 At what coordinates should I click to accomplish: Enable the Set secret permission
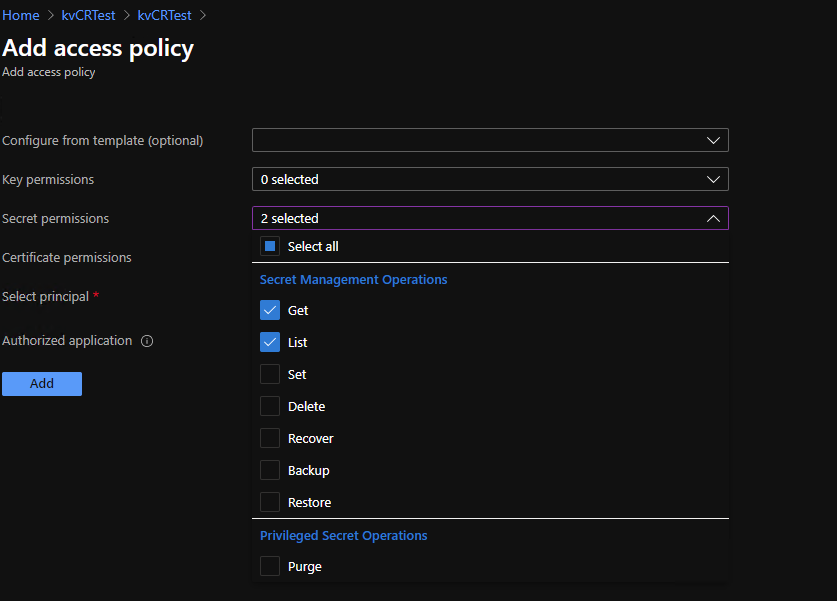tap(270, 374)
